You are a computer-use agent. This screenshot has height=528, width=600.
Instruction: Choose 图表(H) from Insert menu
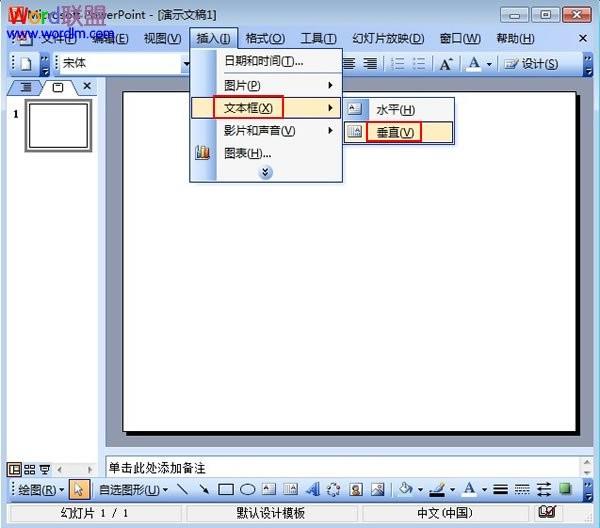[266, 153]
